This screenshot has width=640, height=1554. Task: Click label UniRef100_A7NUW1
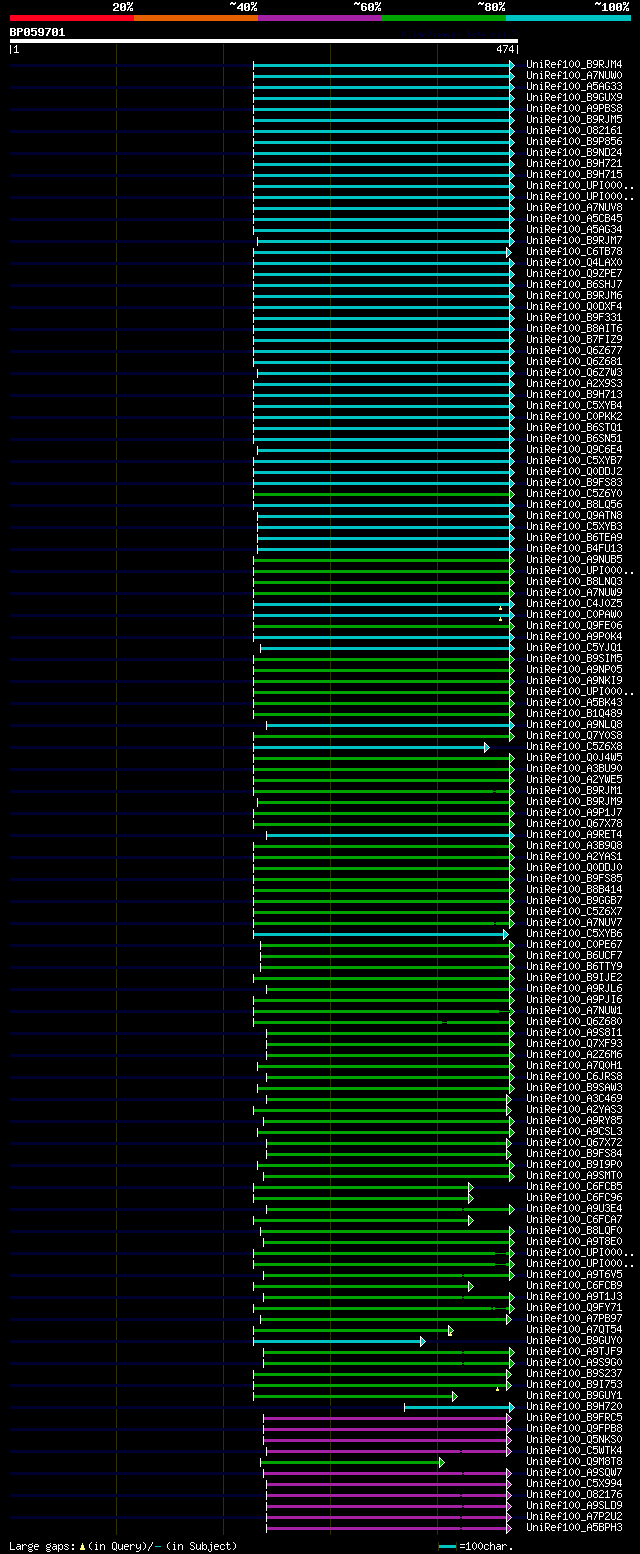[x=574, y=1011]
